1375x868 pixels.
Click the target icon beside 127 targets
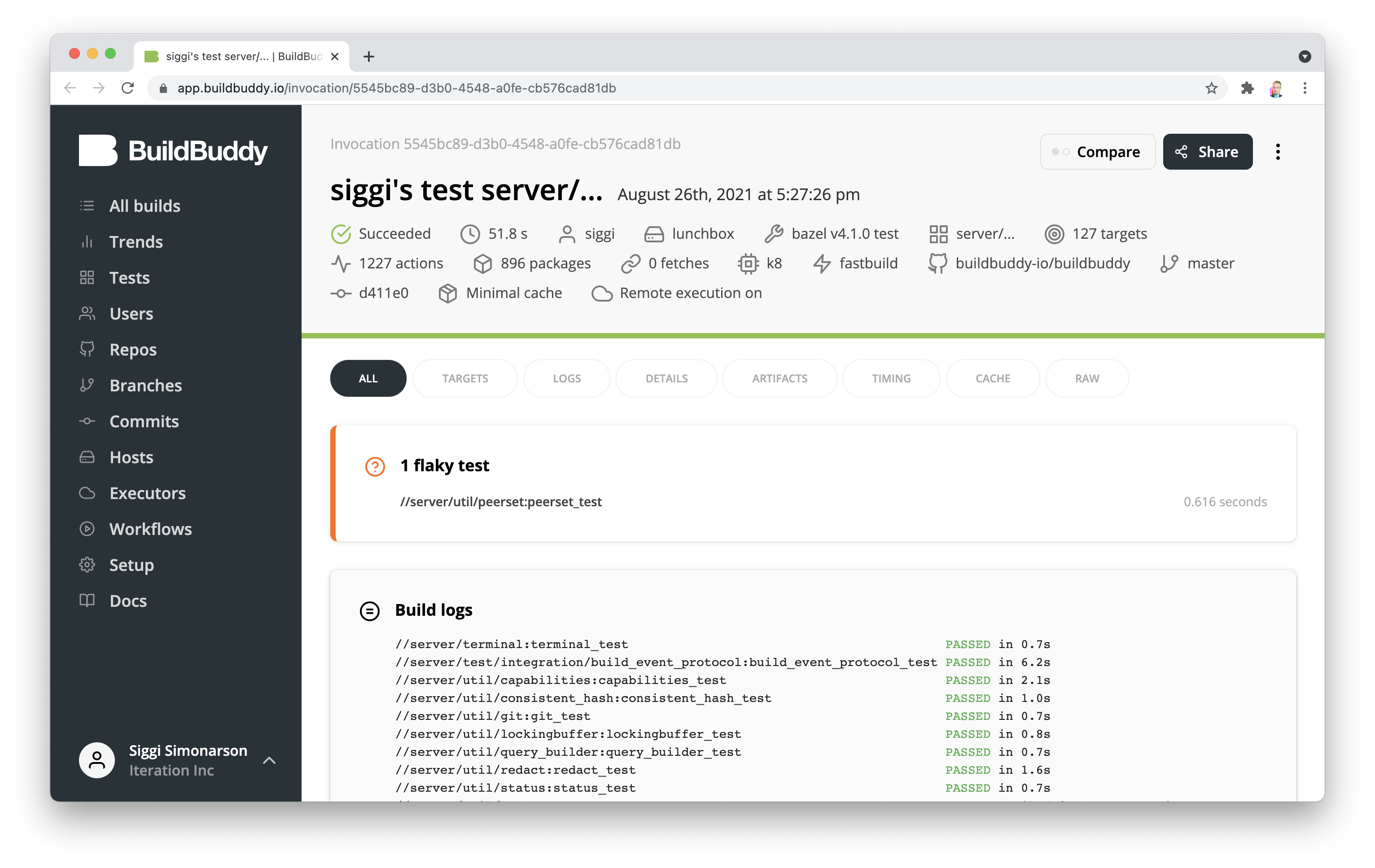click(x=1054, y=233)
